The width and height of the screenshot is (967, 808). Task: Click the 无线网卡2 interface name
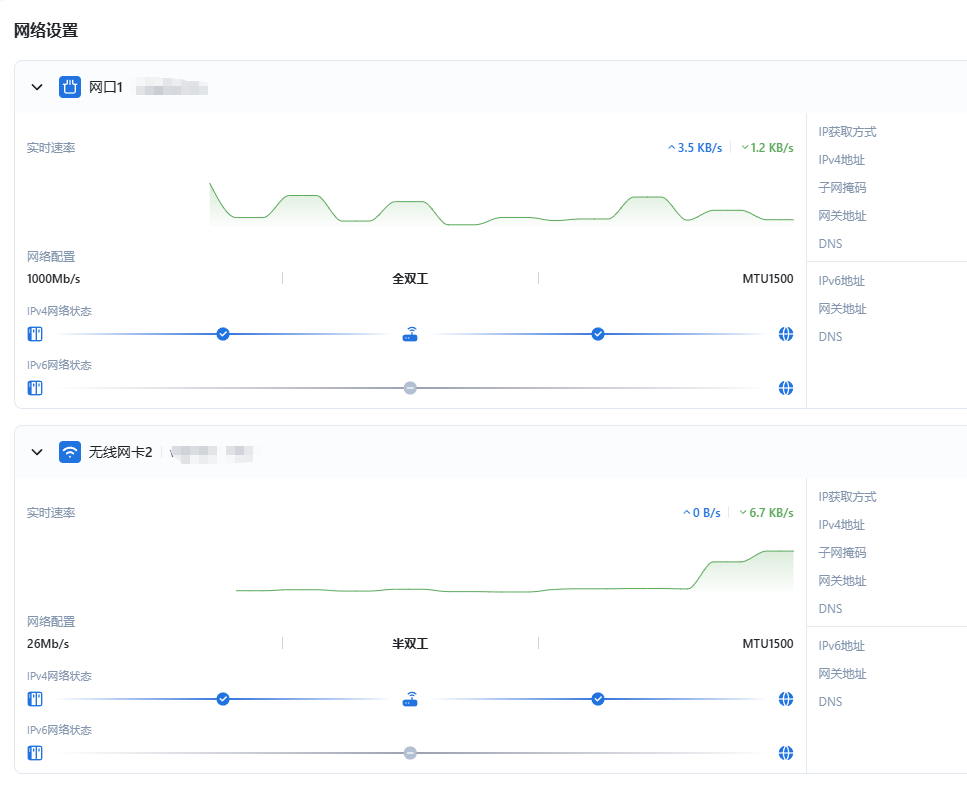120,452
